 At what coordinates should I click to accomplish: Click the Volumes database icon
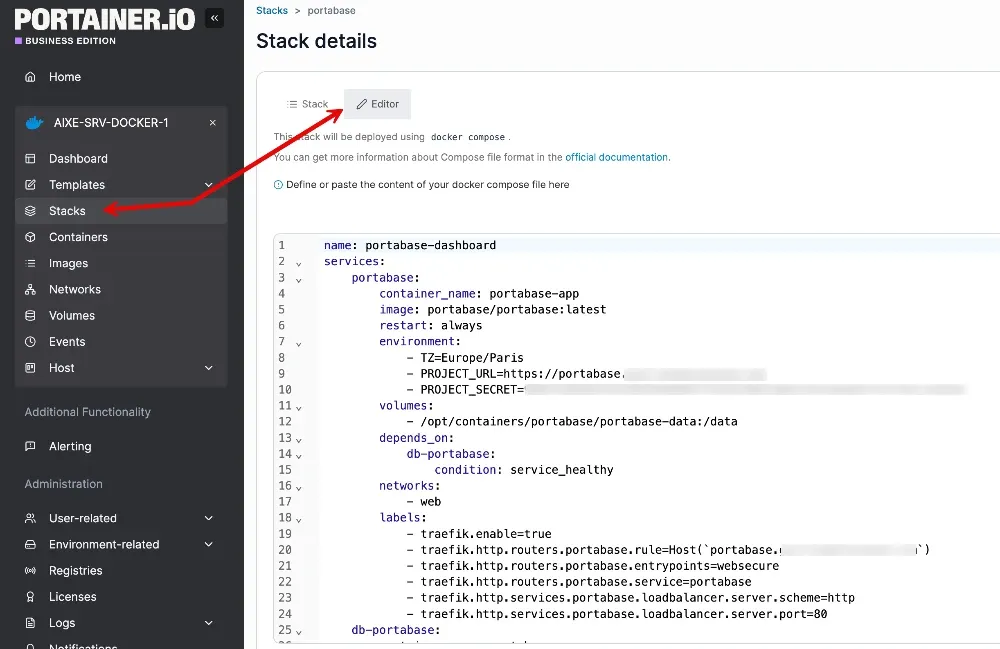[30, 315]
